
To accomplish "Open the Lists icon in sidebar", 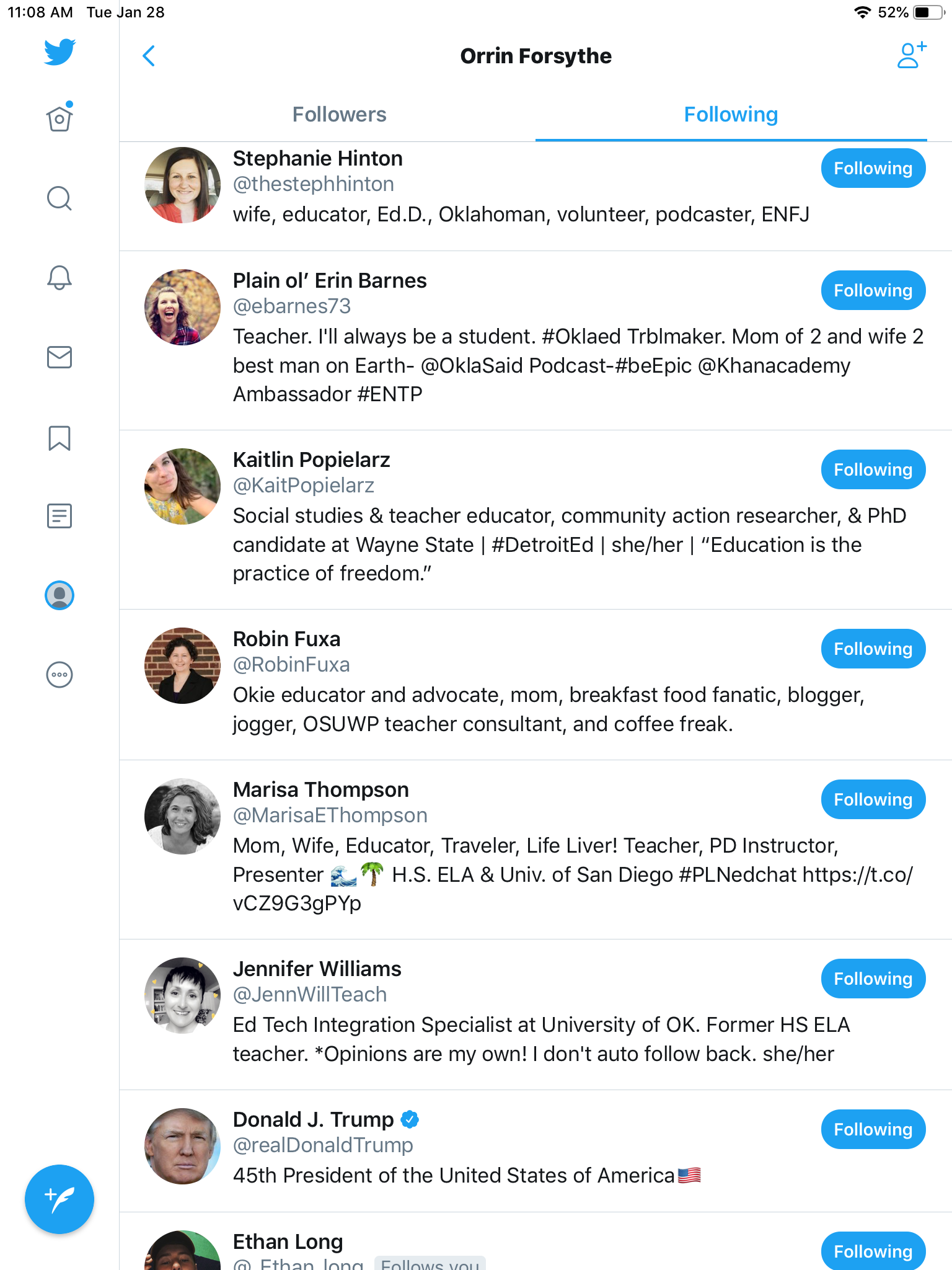I will tap(59, 516).
